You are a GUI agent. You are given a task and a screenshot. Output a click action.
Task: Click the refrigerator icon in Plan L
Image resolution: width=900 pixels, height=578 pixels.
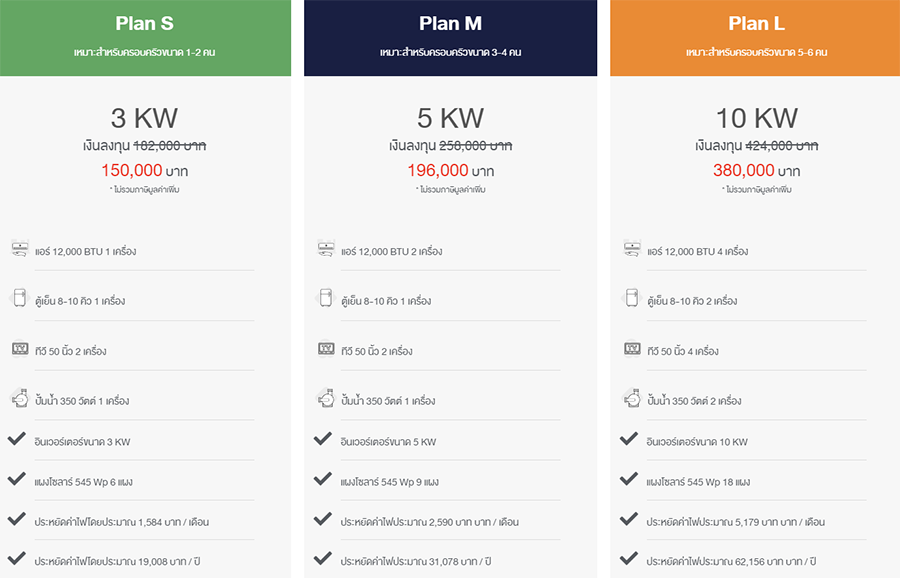click(632, 299)
